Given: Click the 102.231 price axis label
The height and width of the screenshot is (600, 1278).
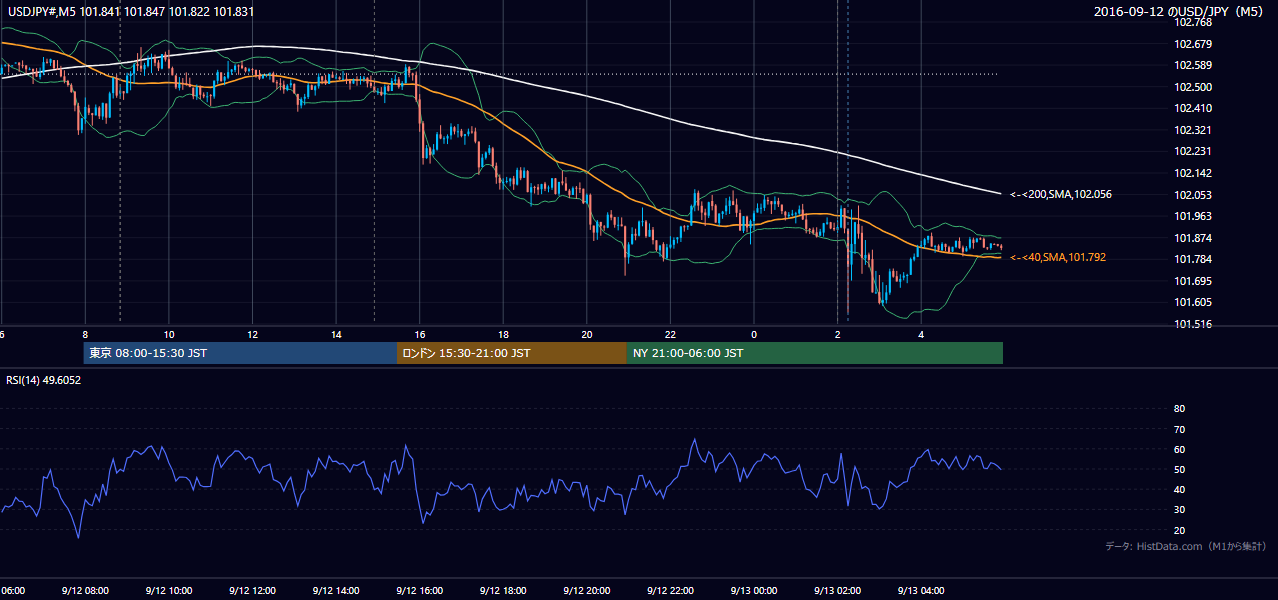Looking at the screenshot, I should [x=1193, y=151].
